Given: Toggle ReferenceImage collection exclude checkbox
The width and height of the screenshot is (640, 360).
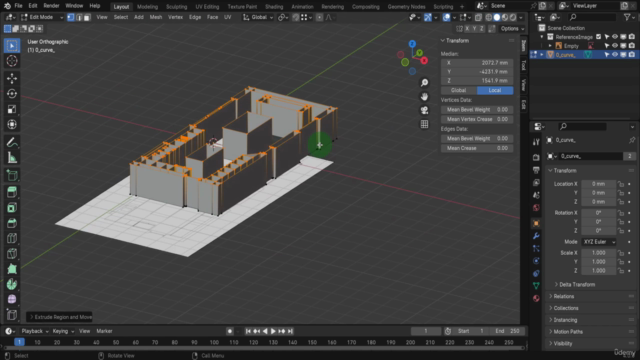Looking at the screenshot, I should 599,37.
